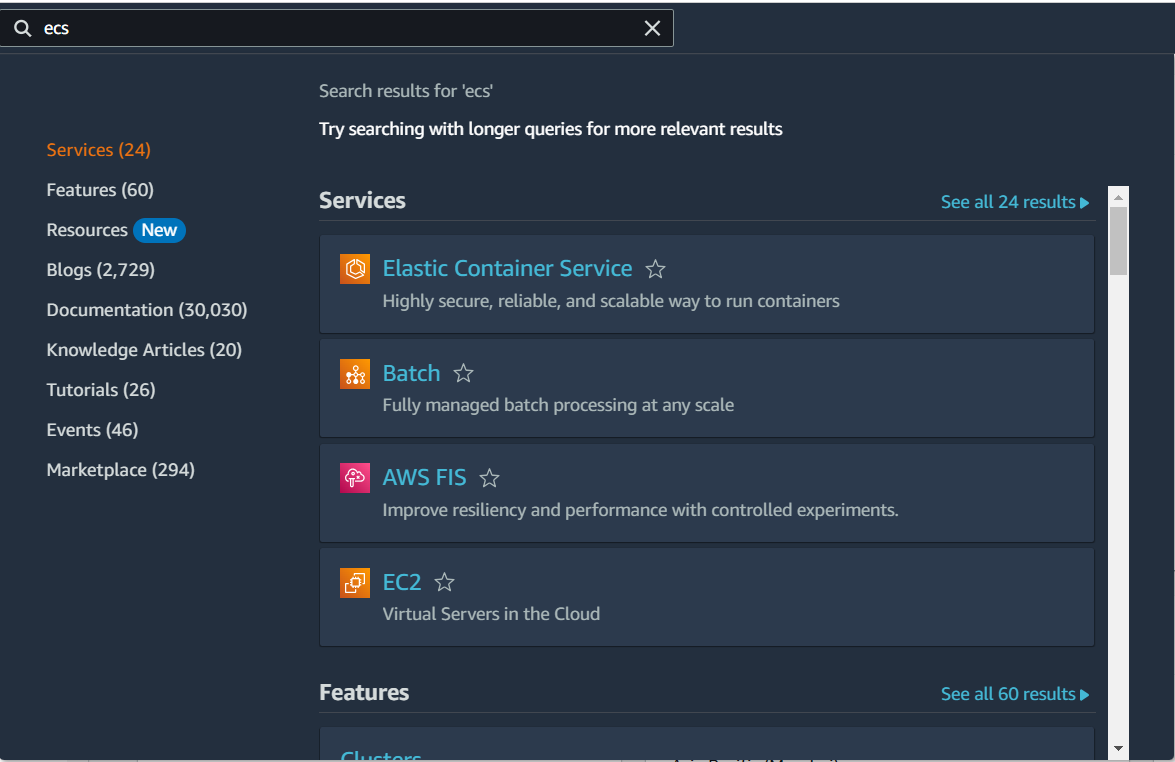
Task: Click the search magnifier icon
Action: point(22,28)
